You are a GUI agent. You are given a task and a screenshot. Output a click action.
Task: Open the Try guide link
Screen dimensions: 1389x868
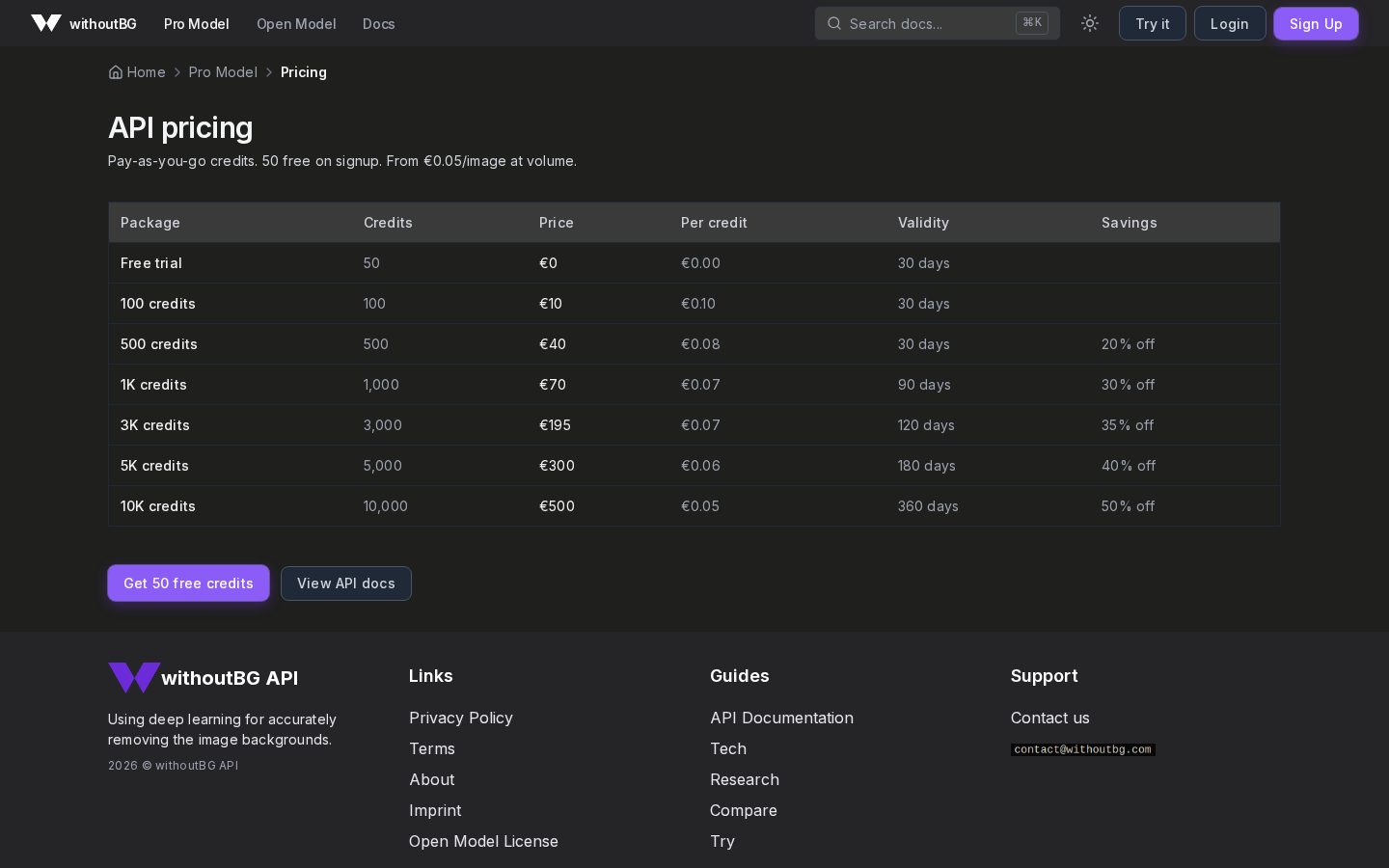[x=722, y=841]
